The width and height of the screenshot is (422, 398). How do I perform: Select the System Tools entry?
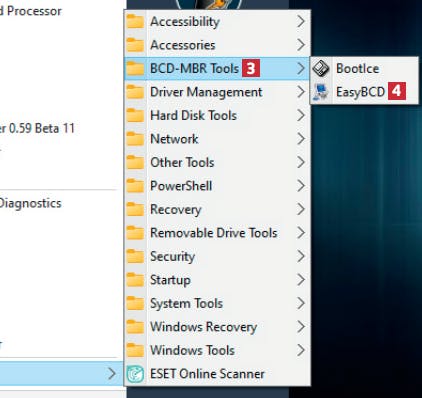tap(217, 303)
